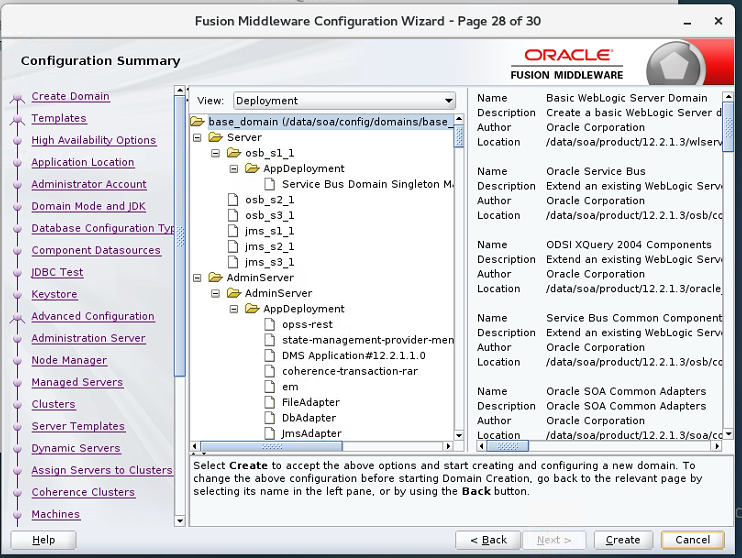Screen dimensions: 742x558
Task: Click 'ODSI XQuery 2004 Components' text
Action: pos(628,245)
